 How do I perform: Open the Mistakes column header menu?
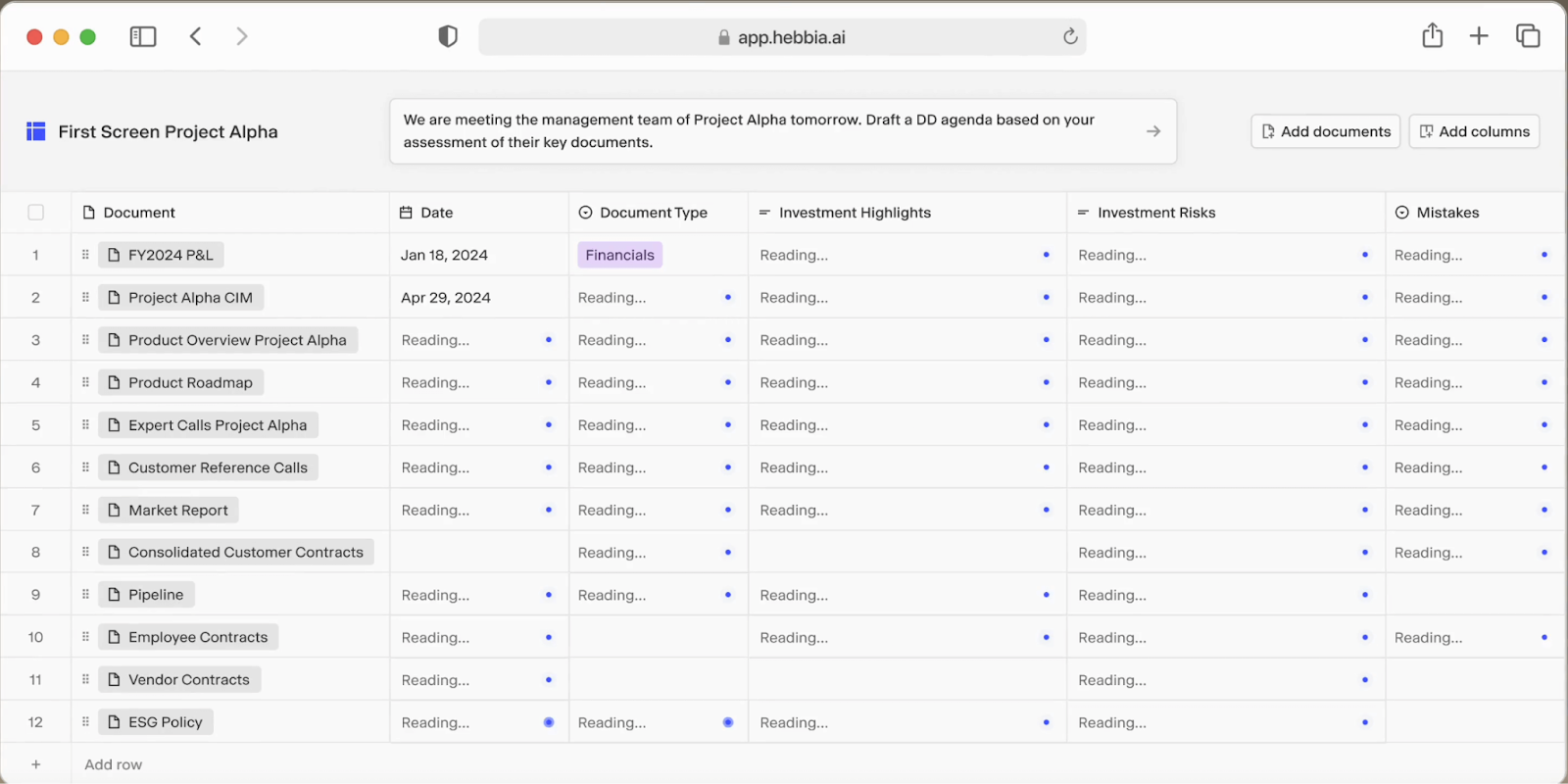click(1447, 213)
